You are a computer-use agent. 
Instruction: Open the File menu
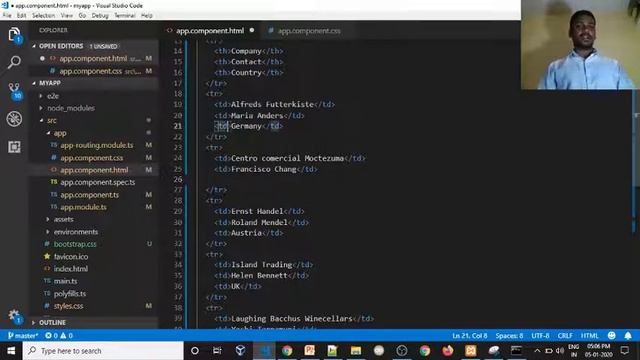(7, 16)
